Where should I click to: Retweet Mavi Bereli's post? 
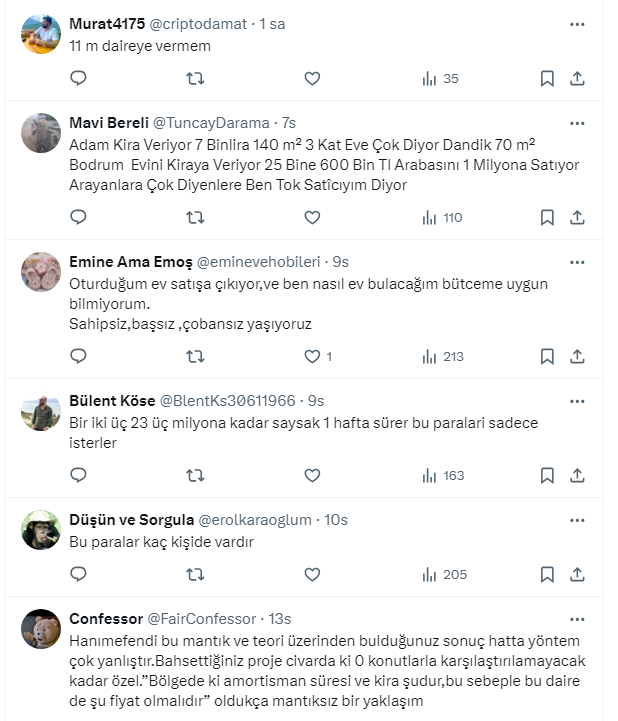tap(196, 217)
